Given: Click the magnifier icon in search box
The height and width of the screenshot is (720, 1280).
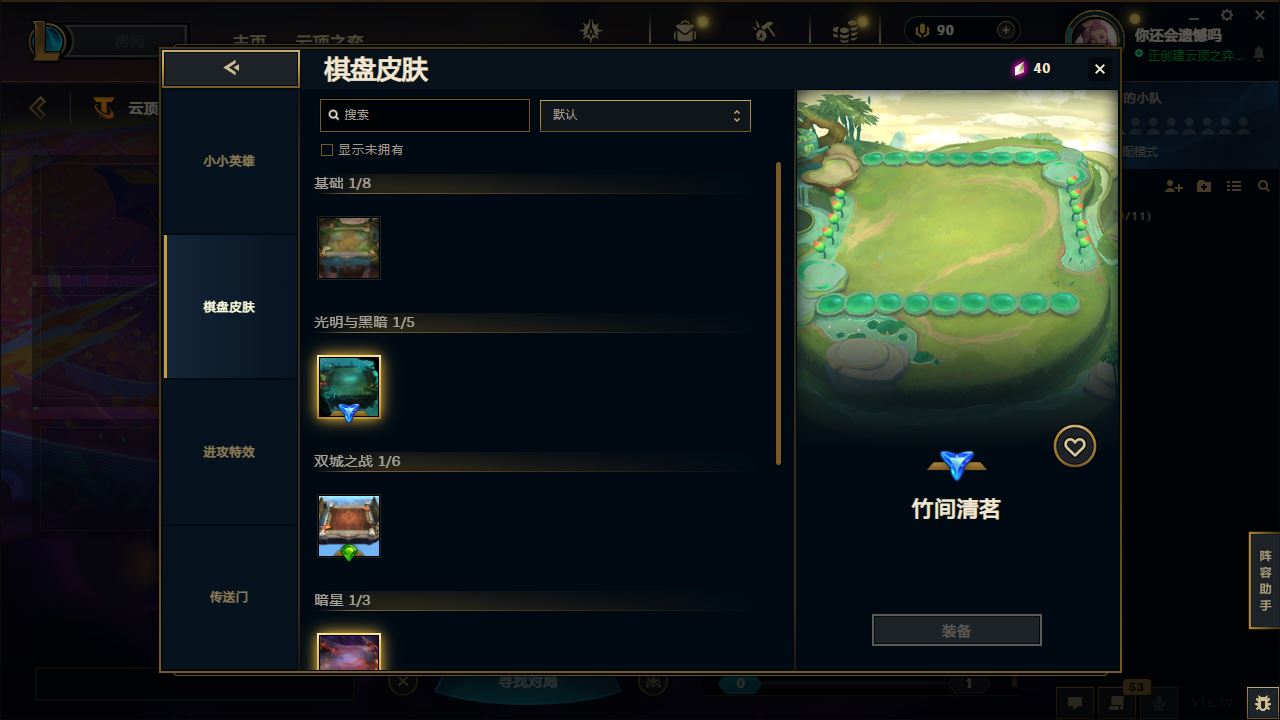Looking at the screenshot, I should click(x=334, y=115).
